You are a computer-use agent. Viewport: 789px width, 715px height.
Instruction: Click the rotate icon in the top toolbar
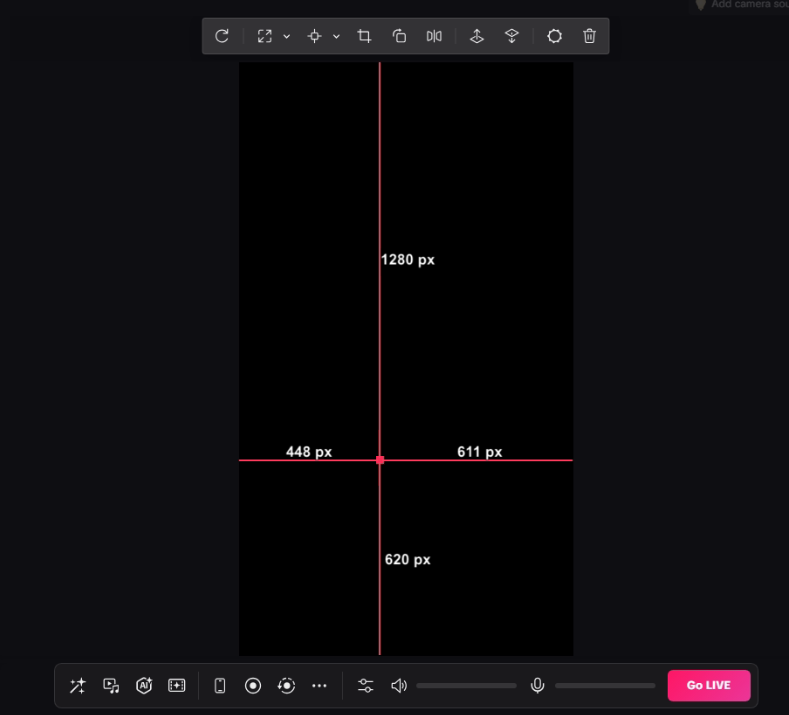tap(222, 36)
